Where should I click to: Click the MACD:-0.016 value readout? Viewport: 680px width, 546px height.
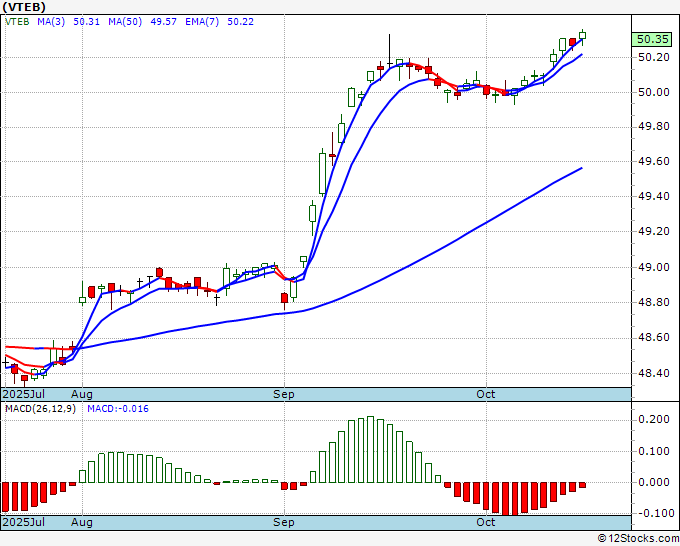pos(118,409)
